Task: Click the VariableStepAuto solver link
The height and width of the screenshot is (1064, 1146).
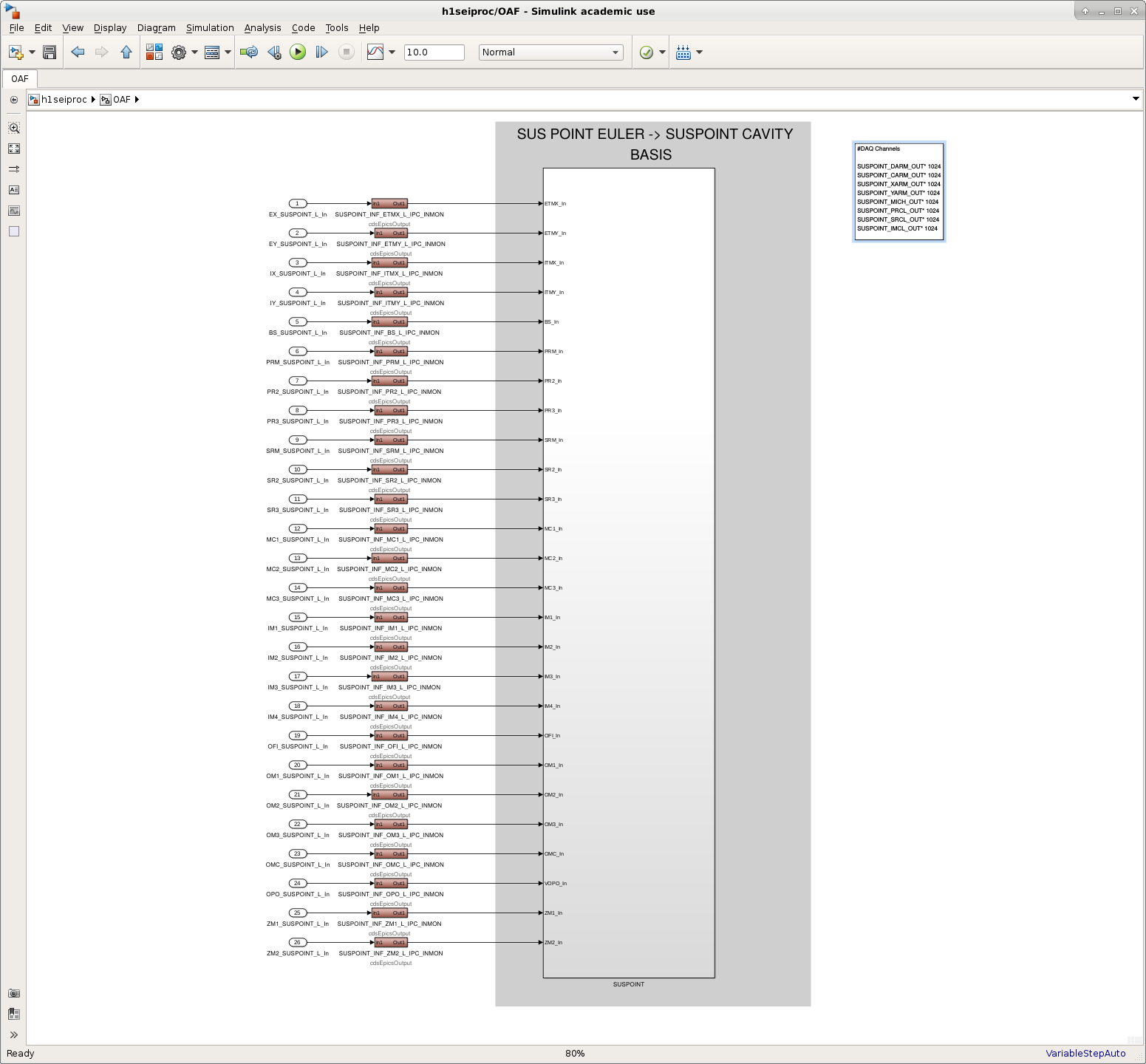Action: point(1085,1054)
